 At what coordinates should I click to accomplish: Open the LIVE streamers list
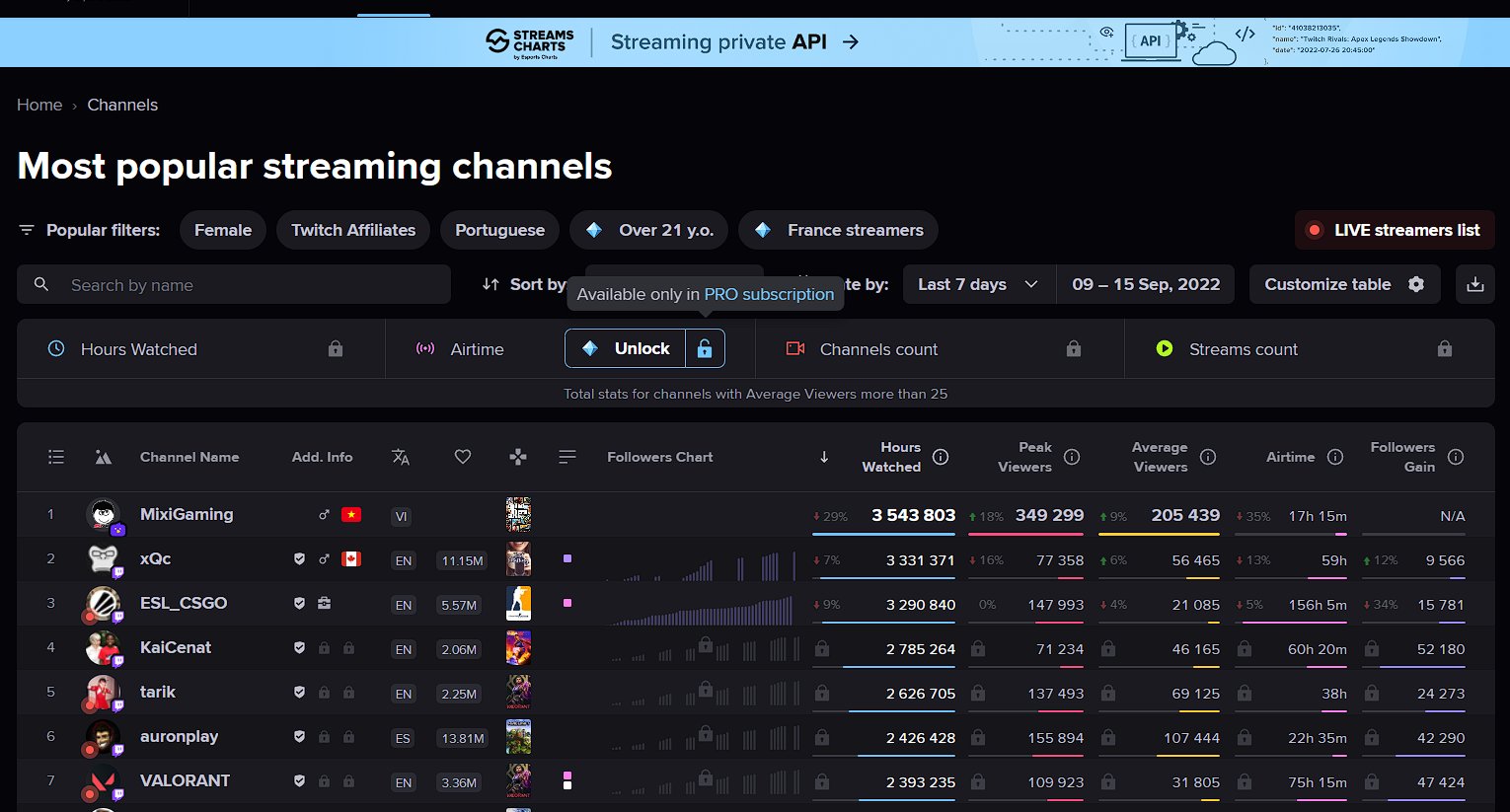(x=1394, y=229)
